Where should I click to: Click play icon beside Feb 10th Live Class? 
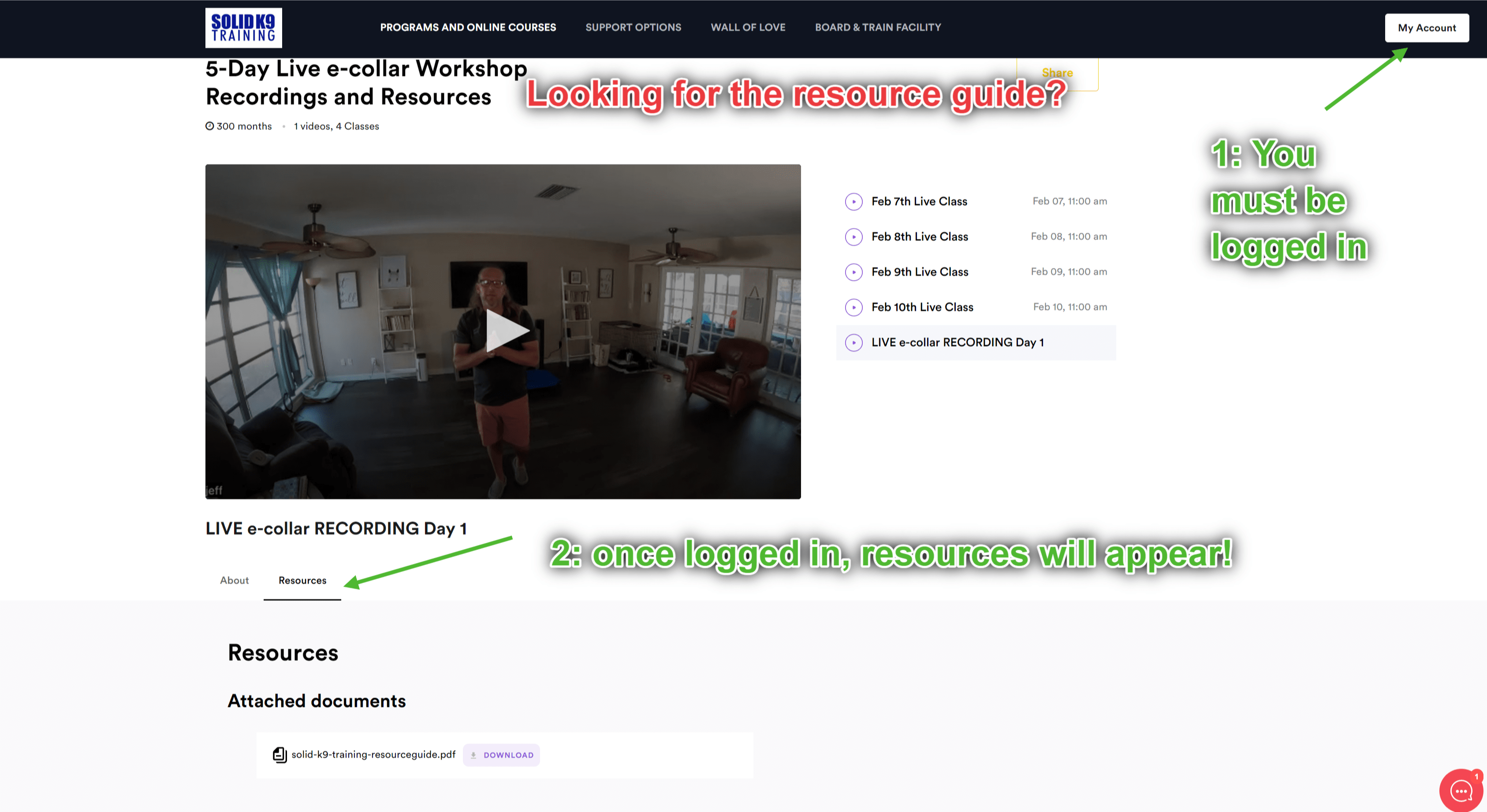coord(853,307)
